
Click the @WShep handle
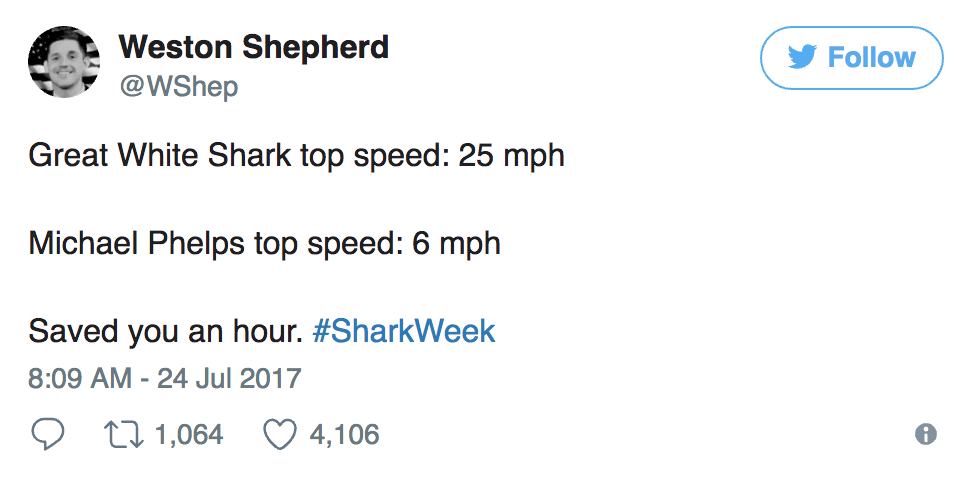coord(179,87)
